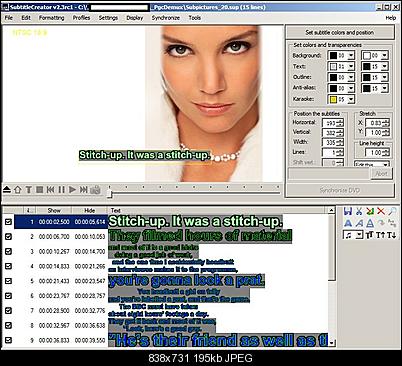The image size is (402, 366).
Task: Open the Edit menu
Action: 26,18
